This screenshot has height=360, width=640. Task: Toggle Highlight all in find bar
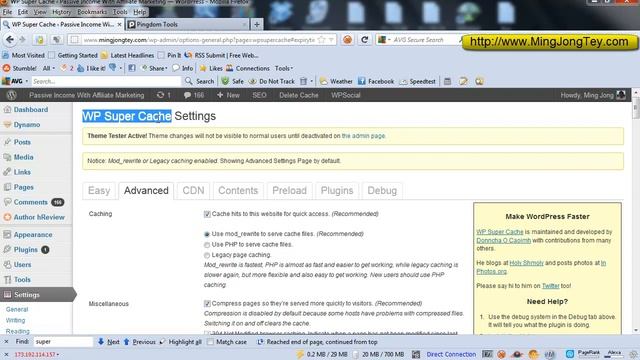click(x=181, y=342)
